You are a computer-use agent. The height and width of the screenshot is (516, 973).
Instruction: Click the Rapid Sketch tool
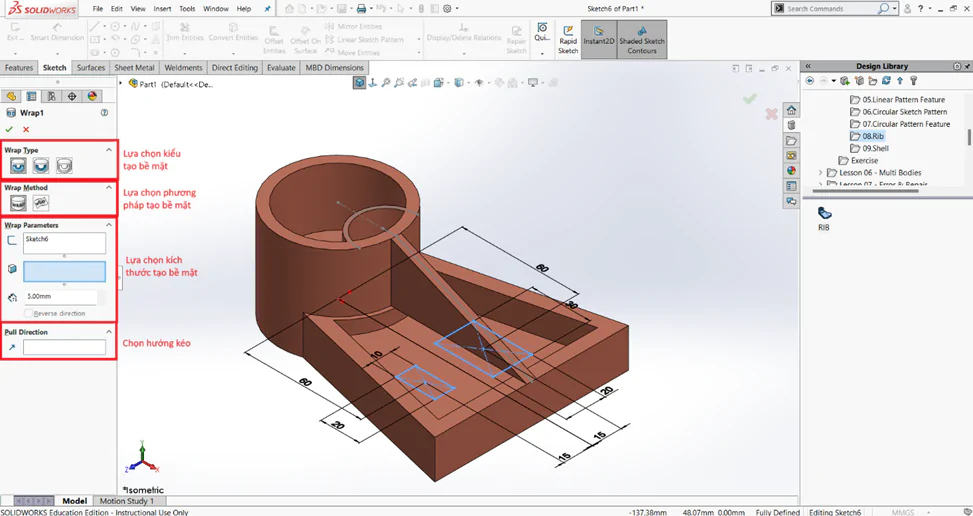[568, 39]
